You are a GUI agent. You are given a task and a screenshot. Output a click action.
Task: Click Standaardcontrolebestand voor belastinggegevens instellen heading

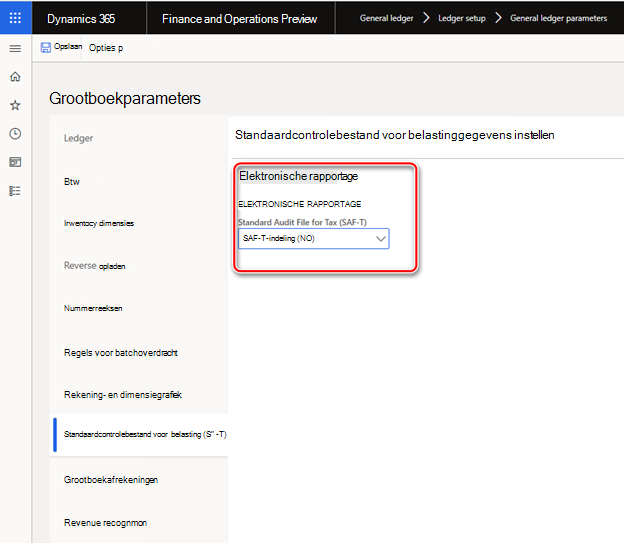[394, 135]
